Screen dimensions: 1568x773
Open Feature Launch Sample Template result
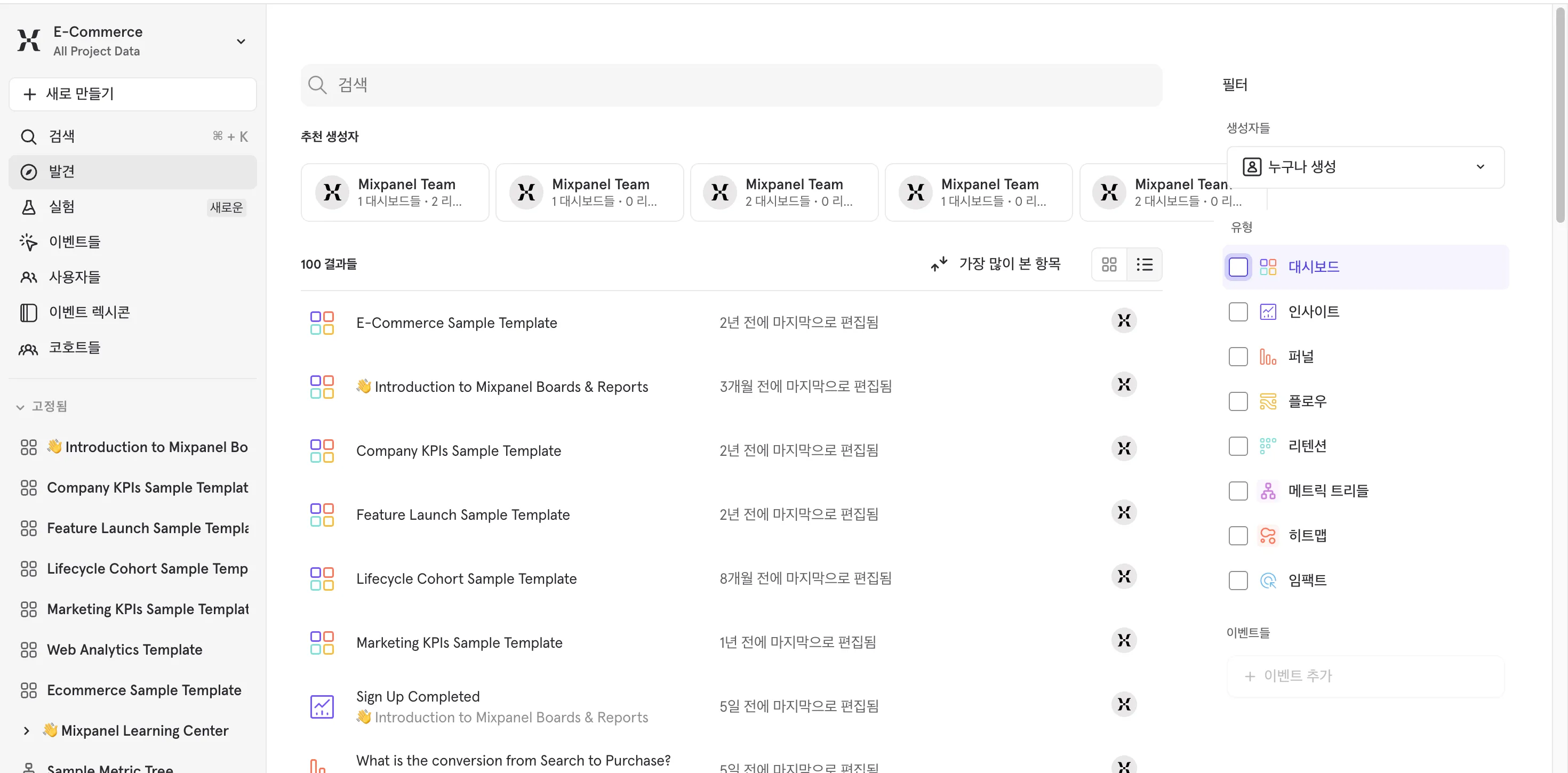pos(462,514)
